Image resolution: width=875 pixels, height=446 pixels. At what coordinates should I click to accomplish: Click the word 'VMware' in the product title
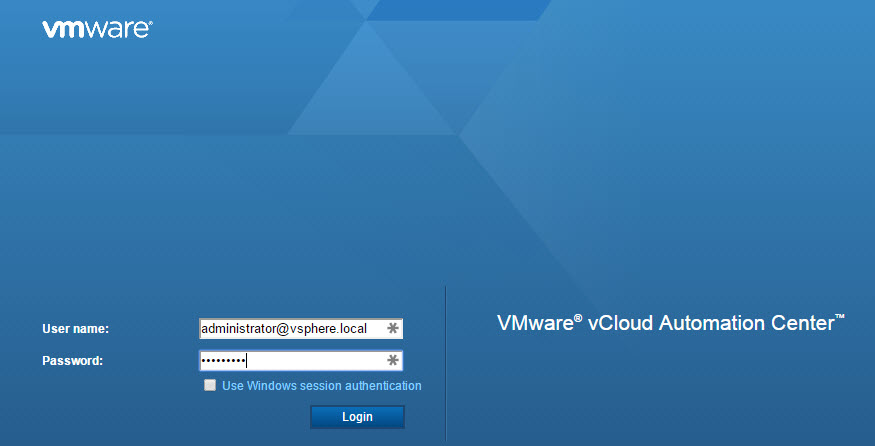[x=535, y=325]
